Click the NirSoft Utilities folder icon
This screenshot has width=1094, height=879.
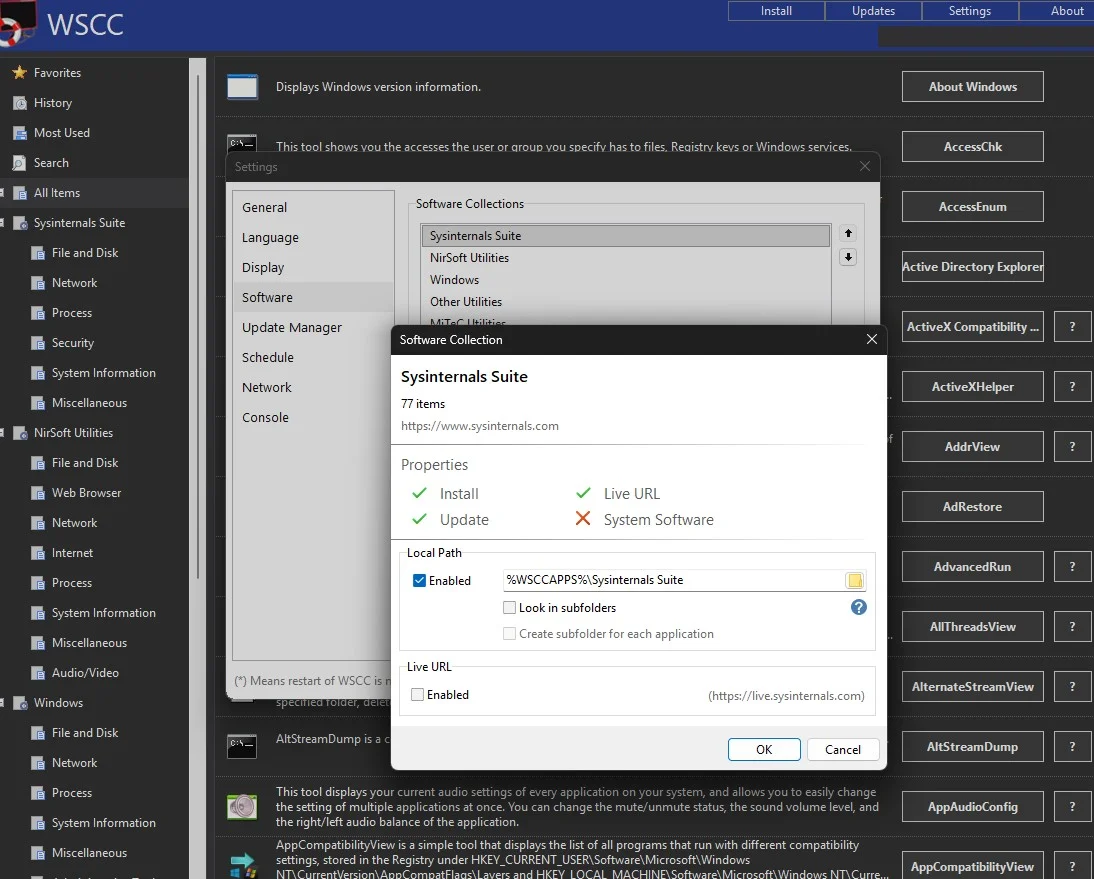[x=20, y=433]
